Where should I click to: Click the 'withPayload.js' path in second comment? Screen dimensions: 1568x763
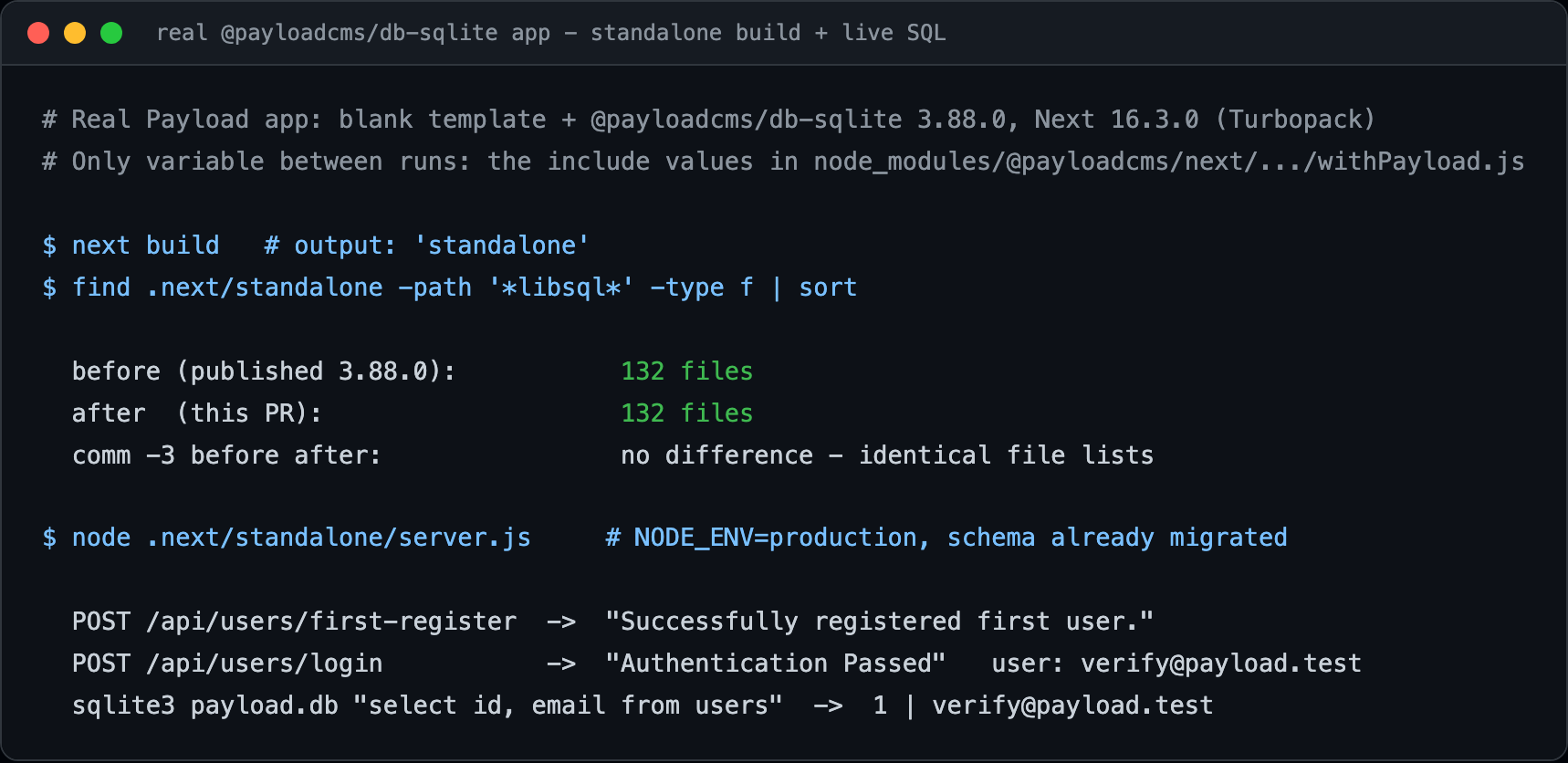click(x=1420, y=162)
